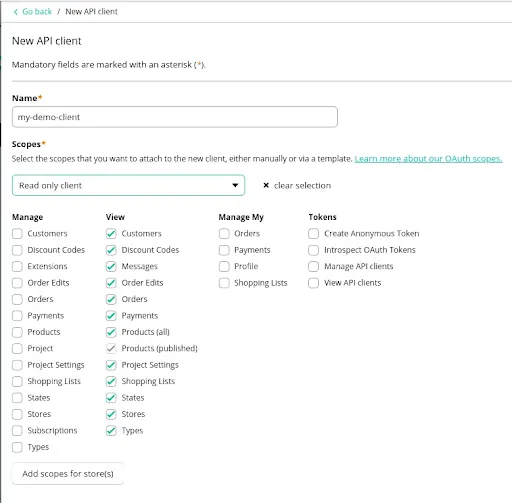The image size is (512, 503).
Task: Uncheck View Payments checkbox
Action: point(111,316)
